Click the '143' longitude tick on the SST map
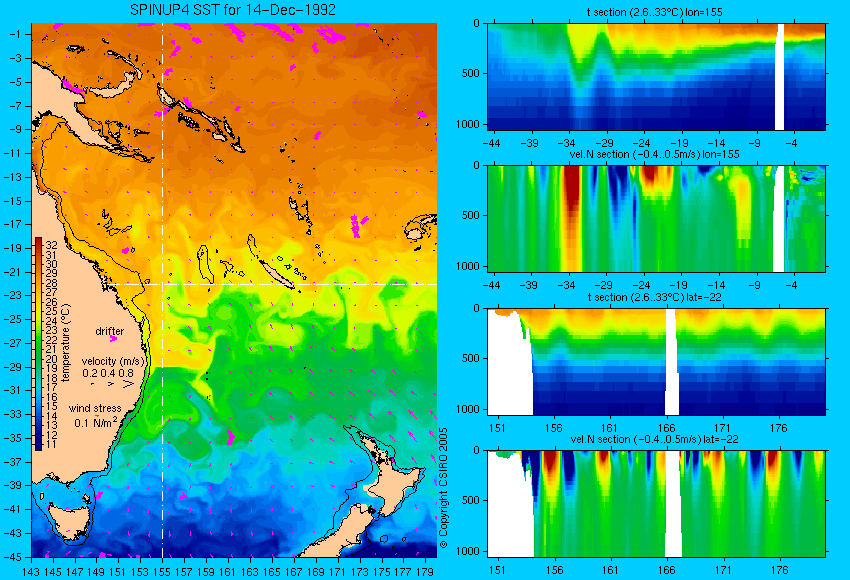Image resolution: width=850 pixels, height=580 pixels. tap(31, 571)
